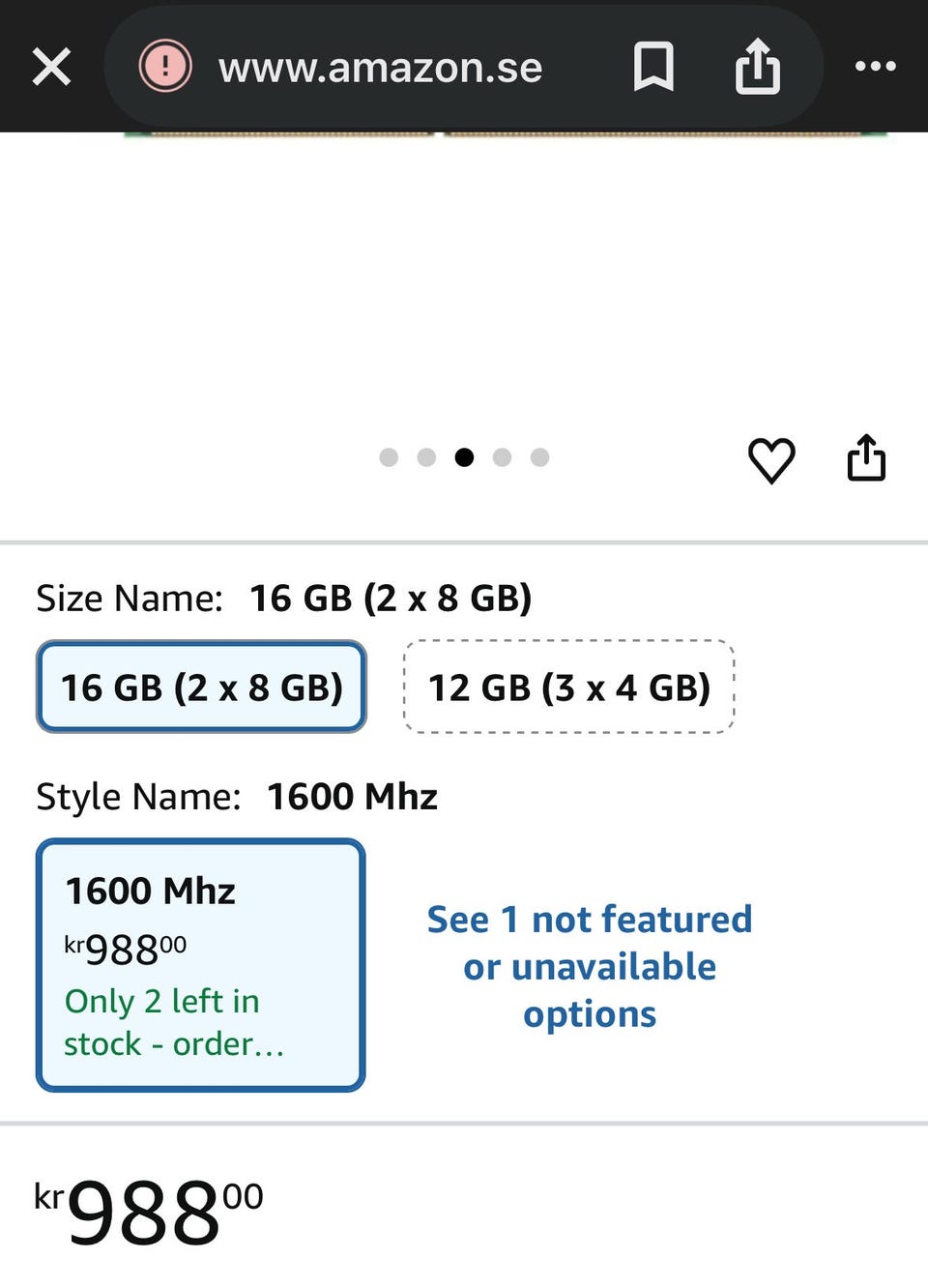The height and width of the screenshot is (1288, 928).
Task: Tap the active third image dot
Action: click(464, 457)
